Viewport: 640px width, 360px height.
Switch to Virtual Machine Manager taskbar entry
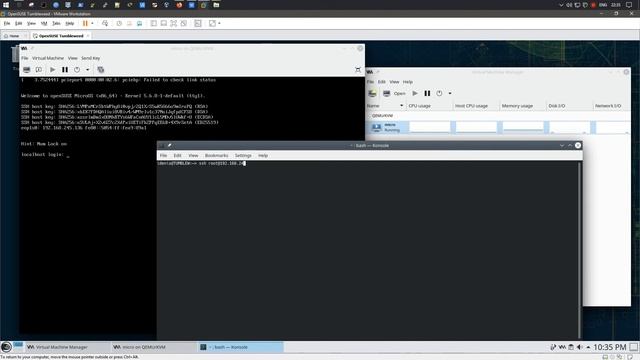pos(67,347)
